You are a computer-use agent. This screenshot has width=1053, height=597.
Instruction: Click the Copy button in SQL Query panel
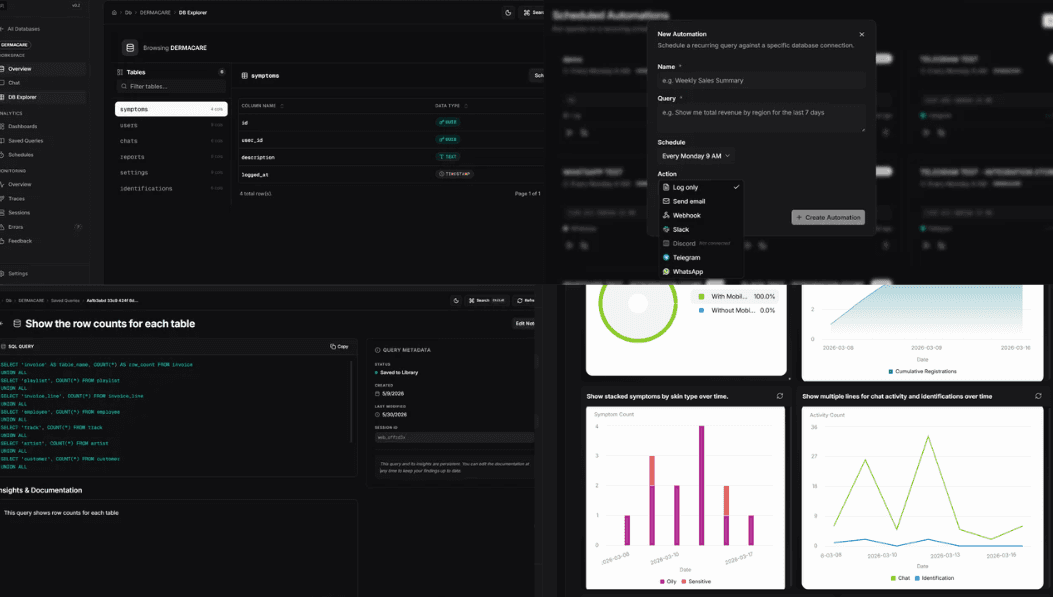pos(339,347)
